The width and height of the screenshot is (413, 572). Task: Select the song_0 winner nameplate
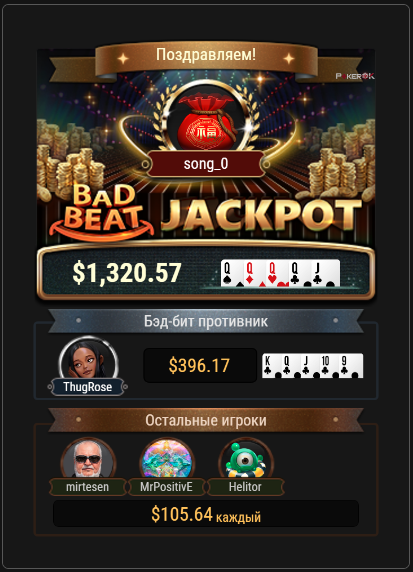pos(206,164)
